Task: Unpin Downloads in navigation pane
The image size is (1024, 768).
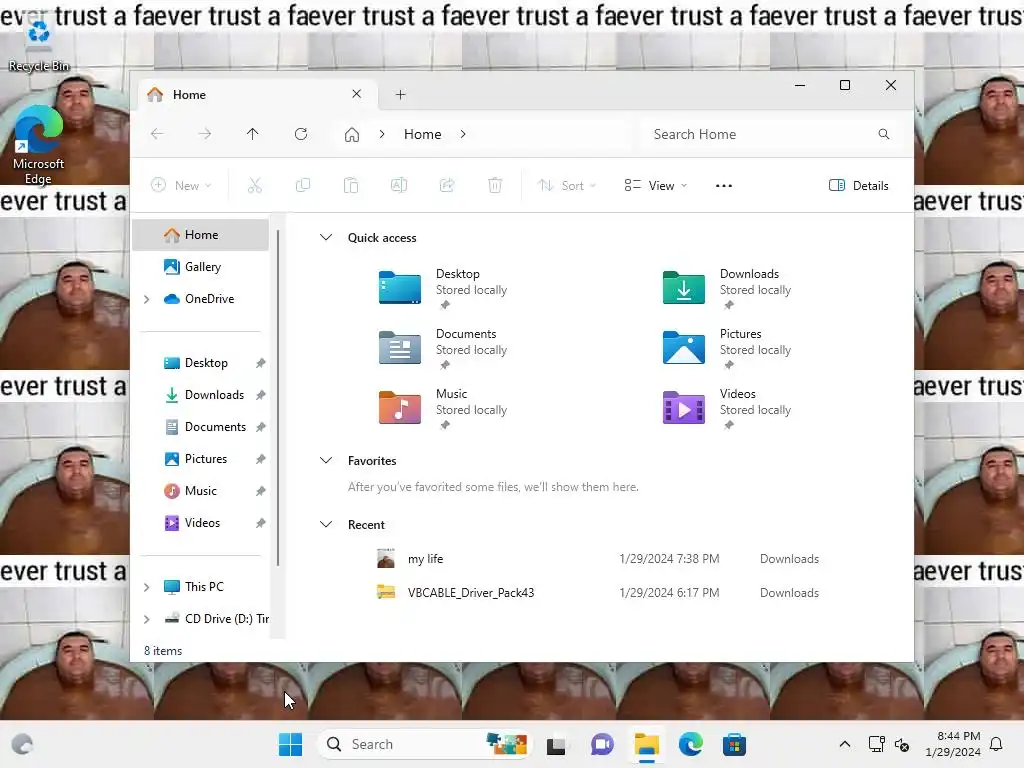Action: pos(261,395)
